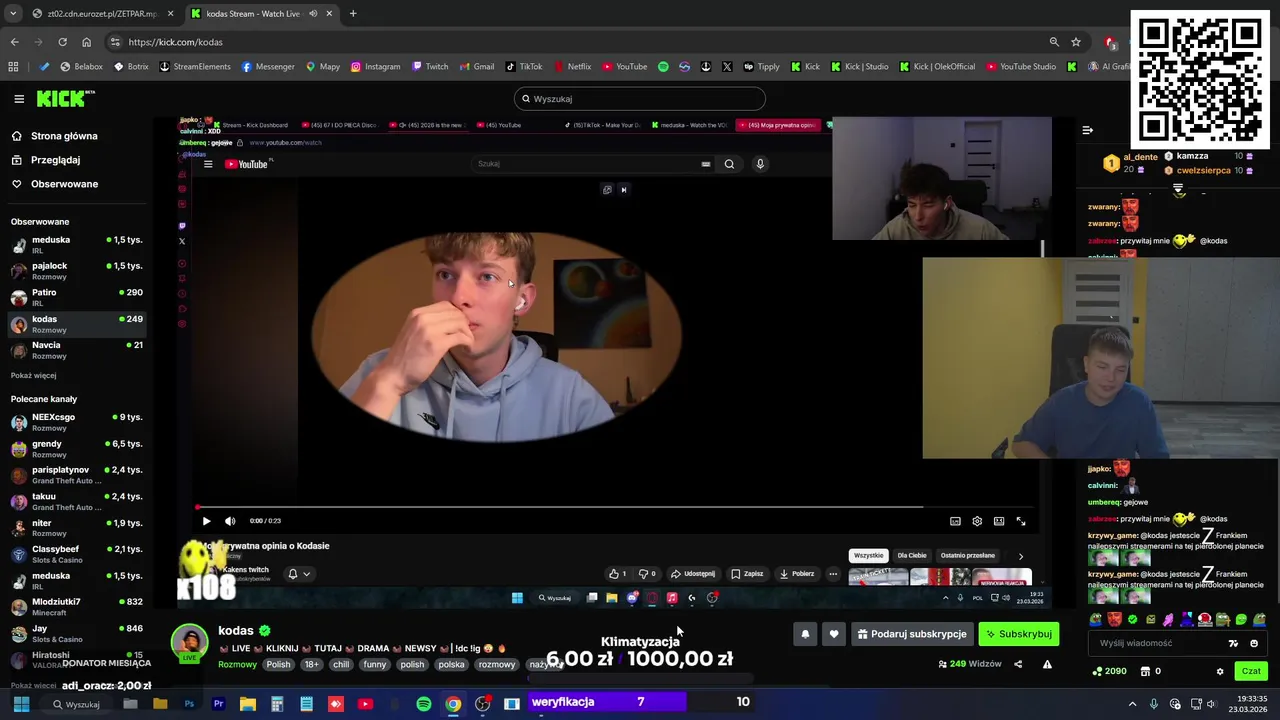Click the Rozmowy category link

[x=238, y=664]
